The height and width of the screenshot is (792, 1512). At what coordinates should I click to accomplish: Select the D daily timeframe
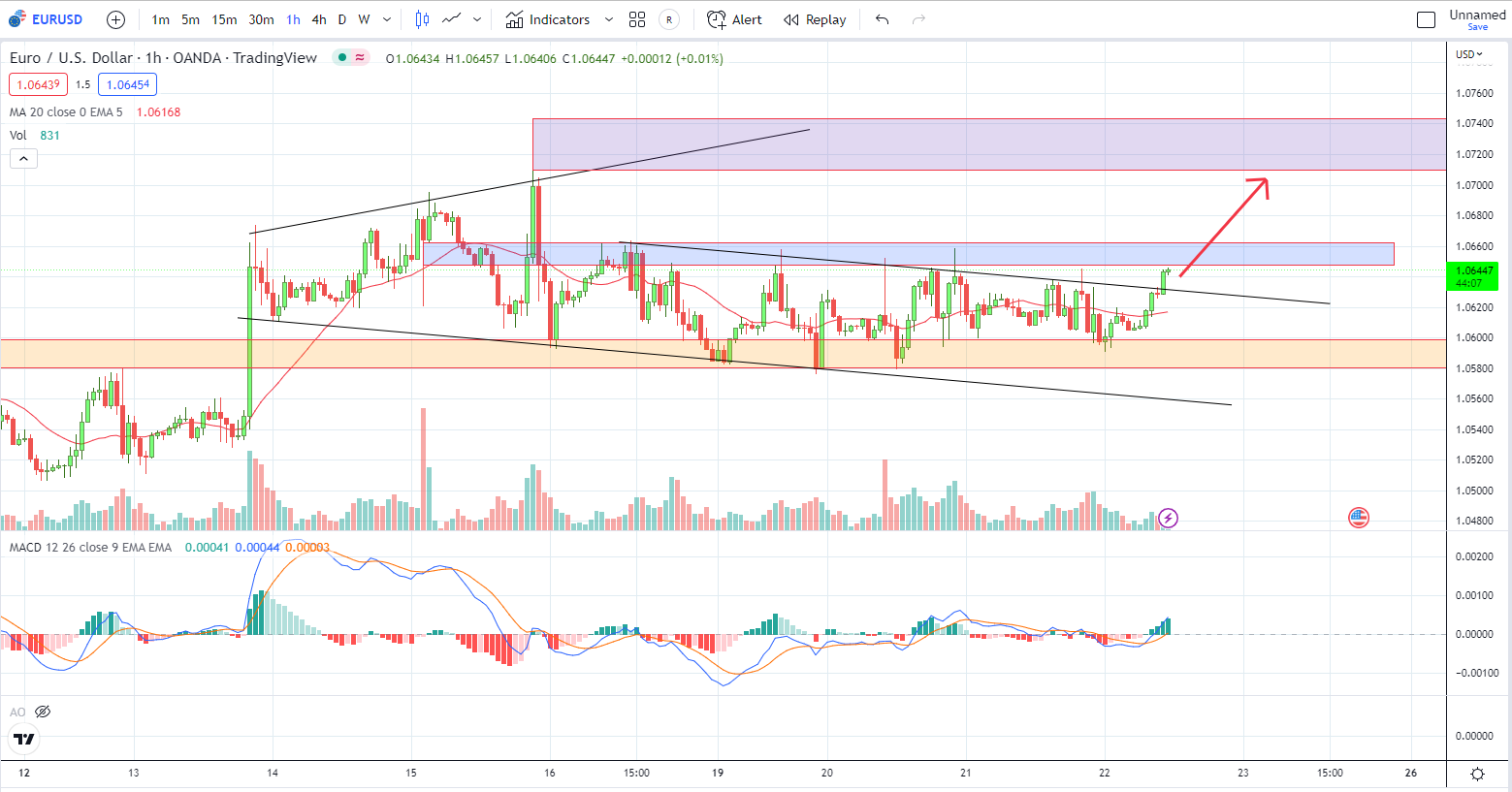click(x=342, y=19)
